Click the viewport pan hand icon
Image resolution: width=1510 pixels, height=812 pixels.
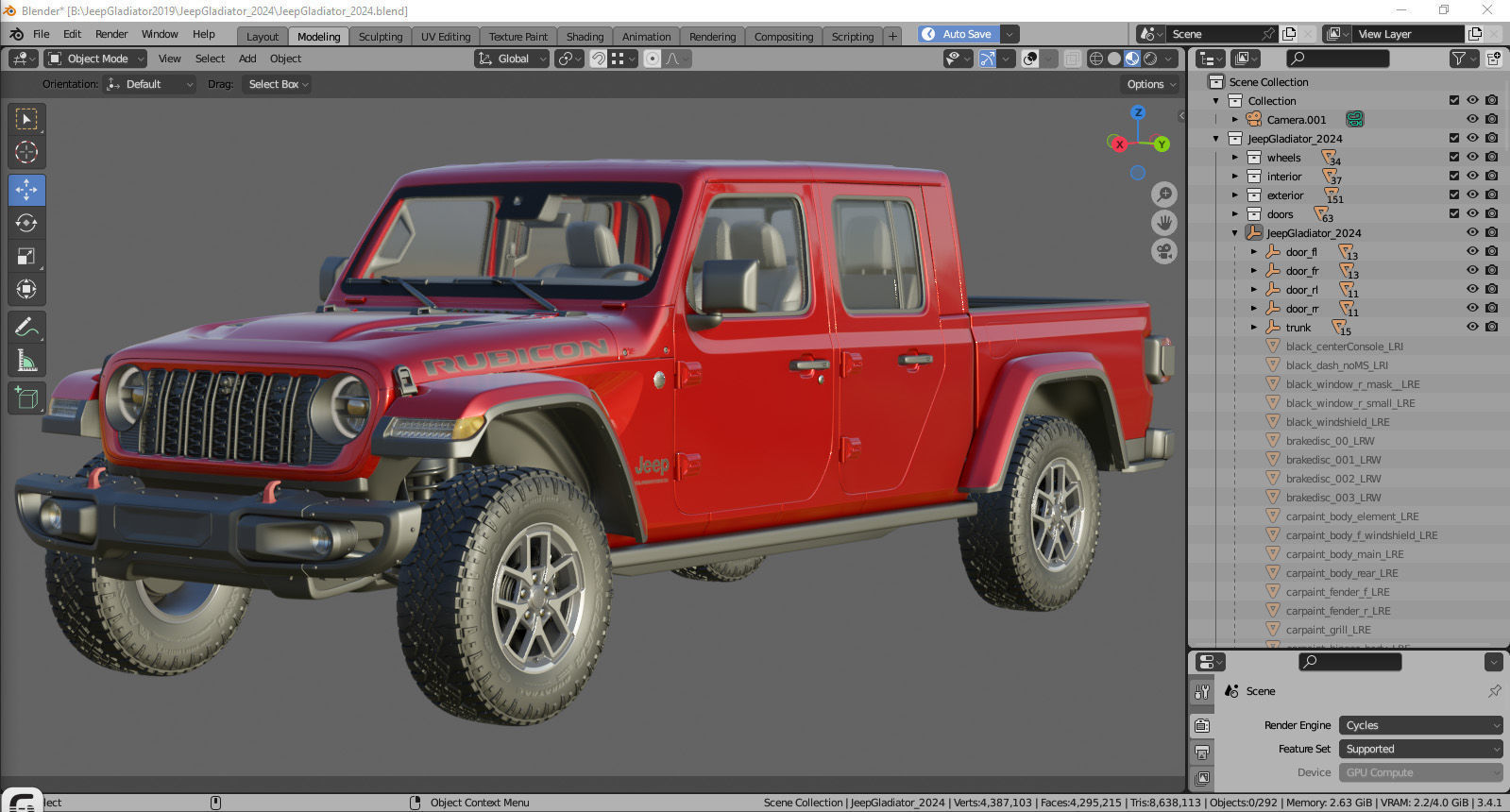coord(1164,223)
